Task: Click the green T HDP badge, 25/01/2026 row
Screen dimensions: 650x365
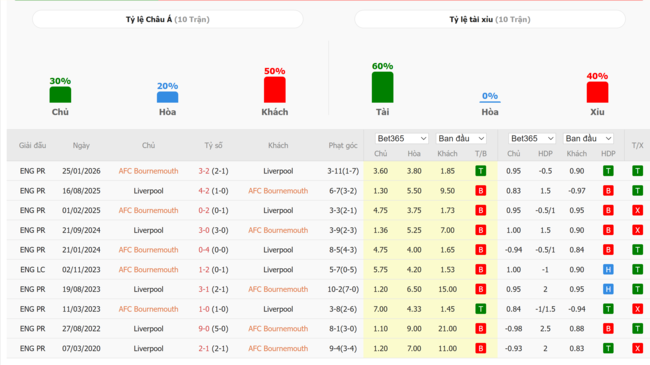Action: pos(608,171)
